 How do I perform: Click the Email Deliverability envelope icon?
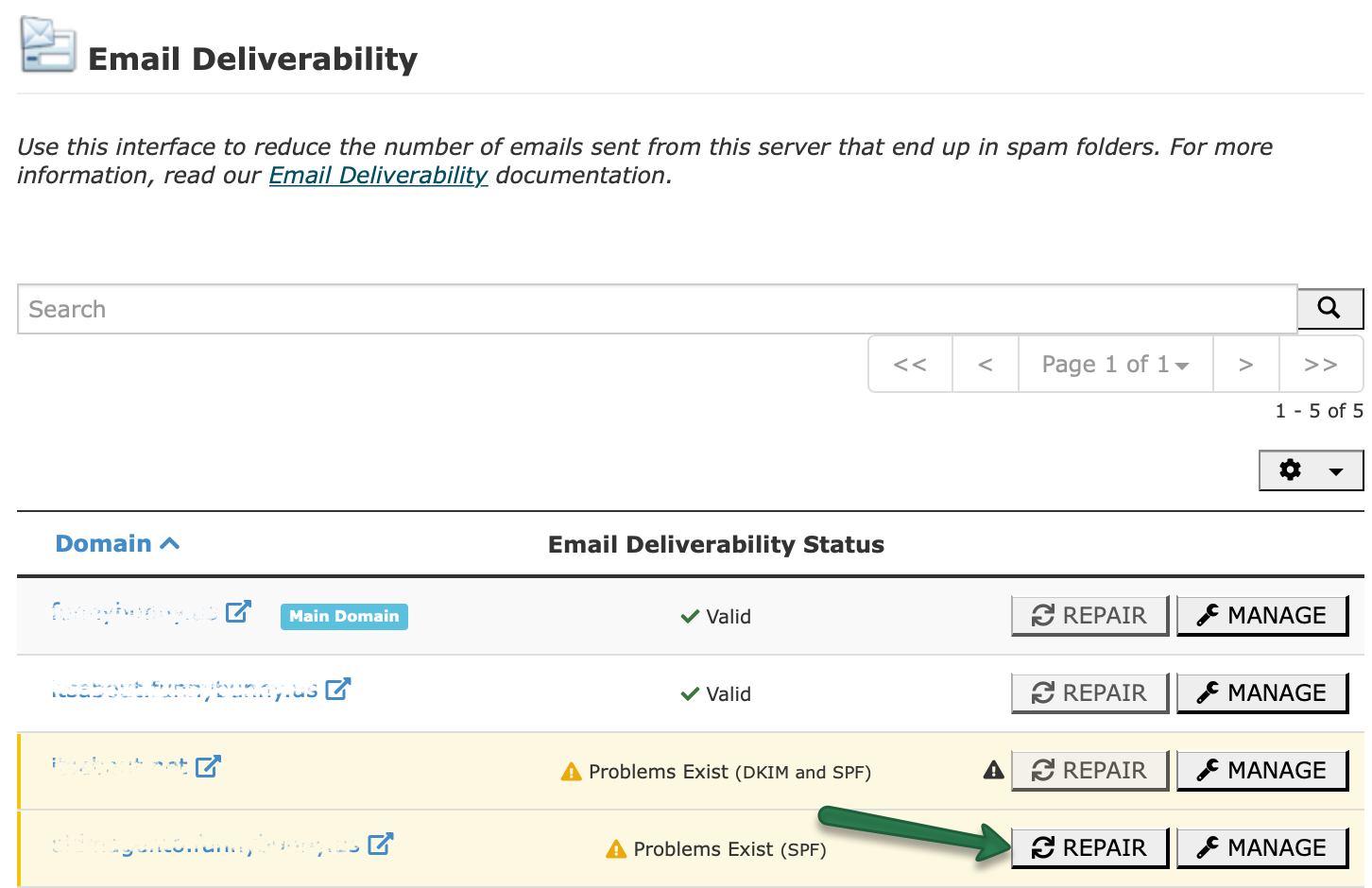tap(48, 45)
